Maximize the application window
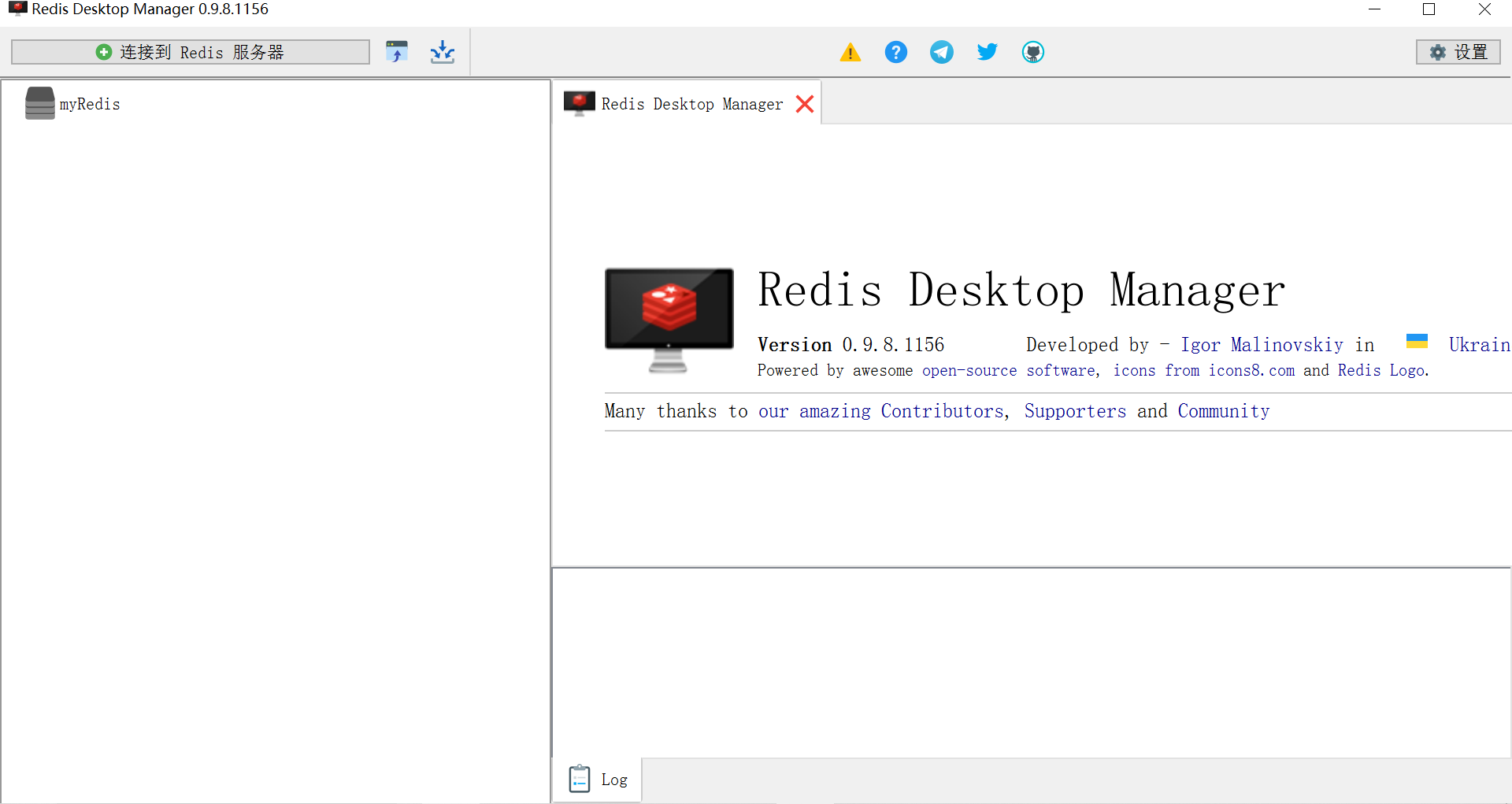Viewport: 1512px width, 804px height. tap(1429, 9)
